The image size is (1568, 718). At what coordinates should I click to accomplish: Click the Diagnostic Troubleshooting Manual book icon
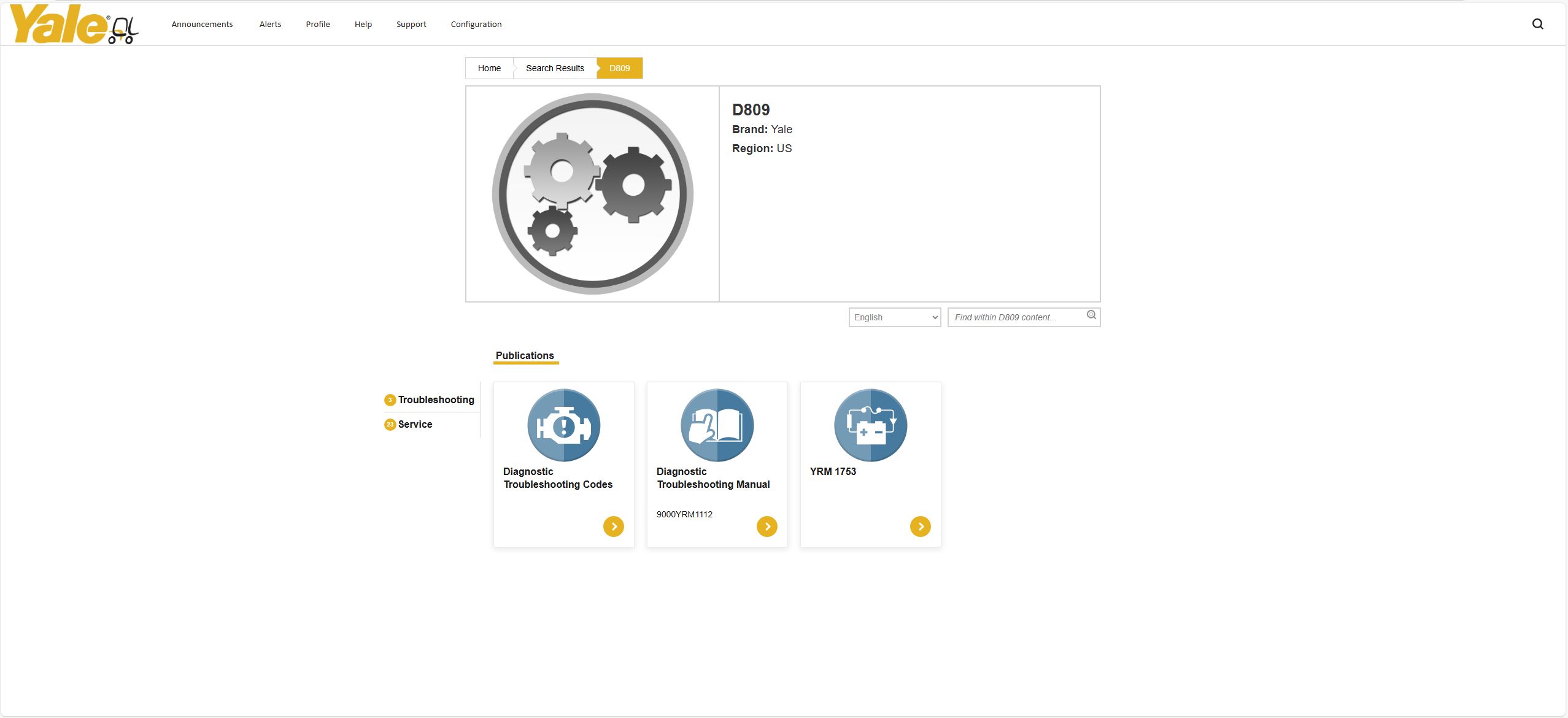pyautogui.click(x=717, y=425)
